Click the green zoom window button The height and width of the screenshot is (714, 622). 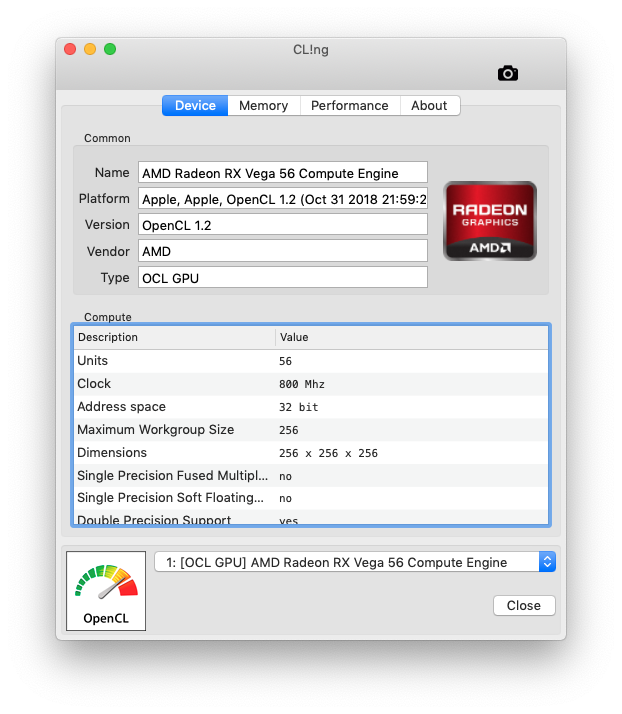click(x=110, y=49)
